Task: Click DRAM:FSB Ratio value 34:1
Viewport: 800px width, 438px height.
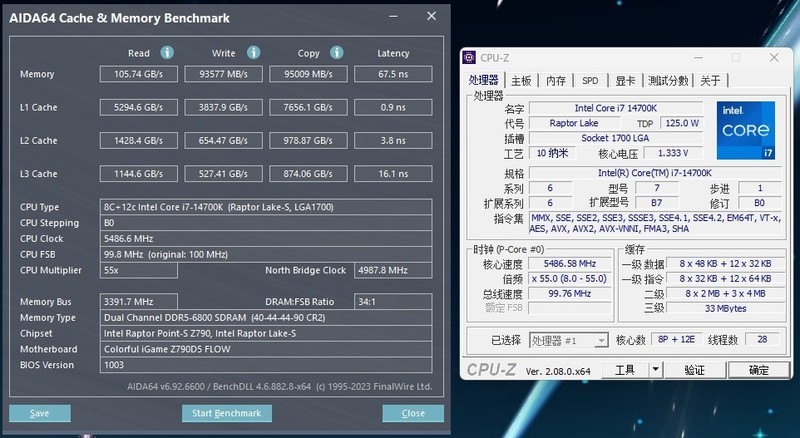Action: pos(393,302)
